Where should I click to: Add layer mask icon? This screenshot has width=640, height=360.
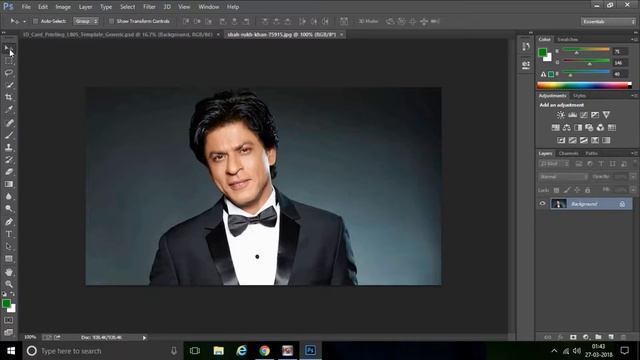click(573, 337)
